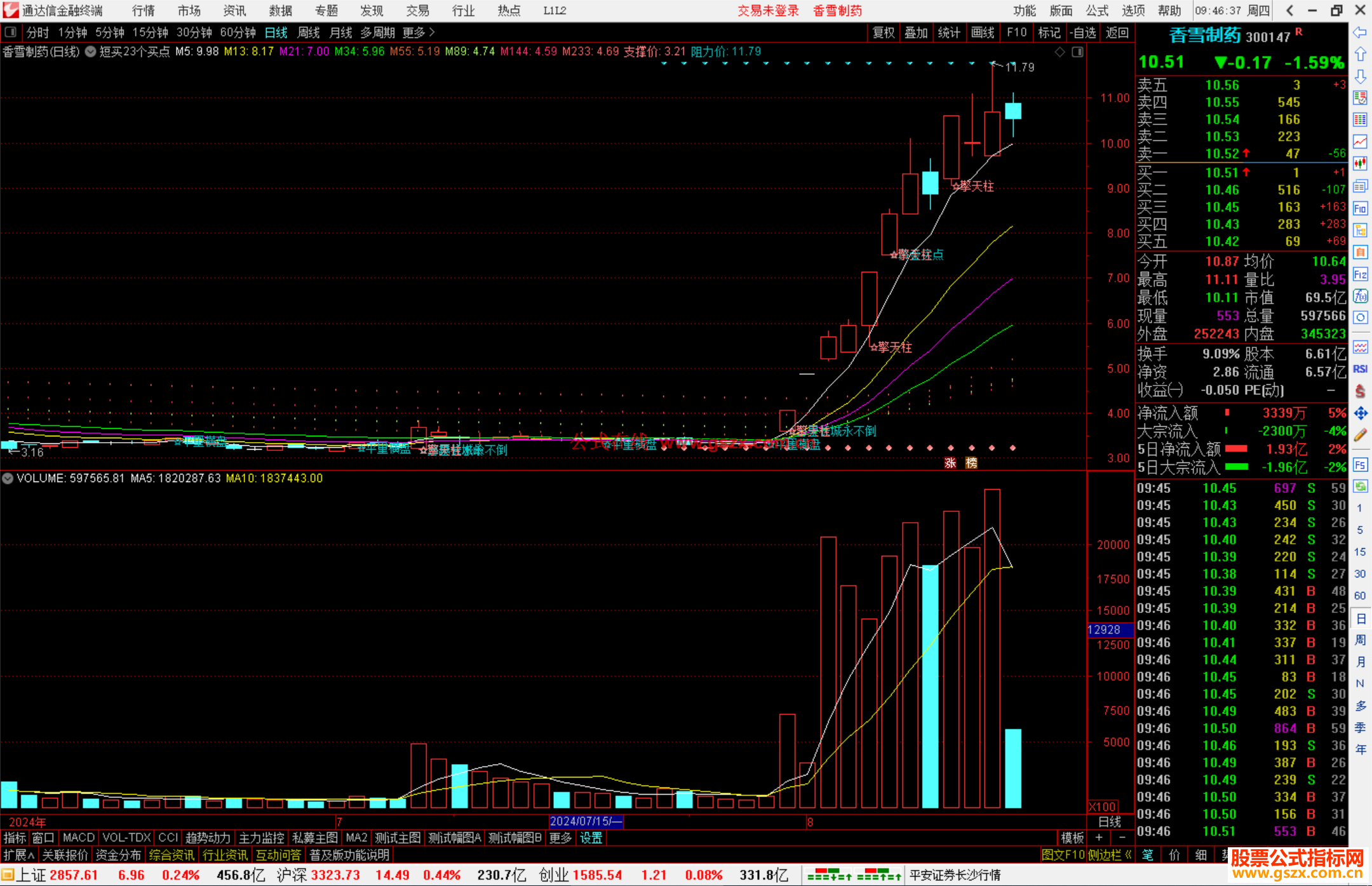Click the trend line chart sidebar icon
Screen dimensions: 1372x886
point(1360,142)
